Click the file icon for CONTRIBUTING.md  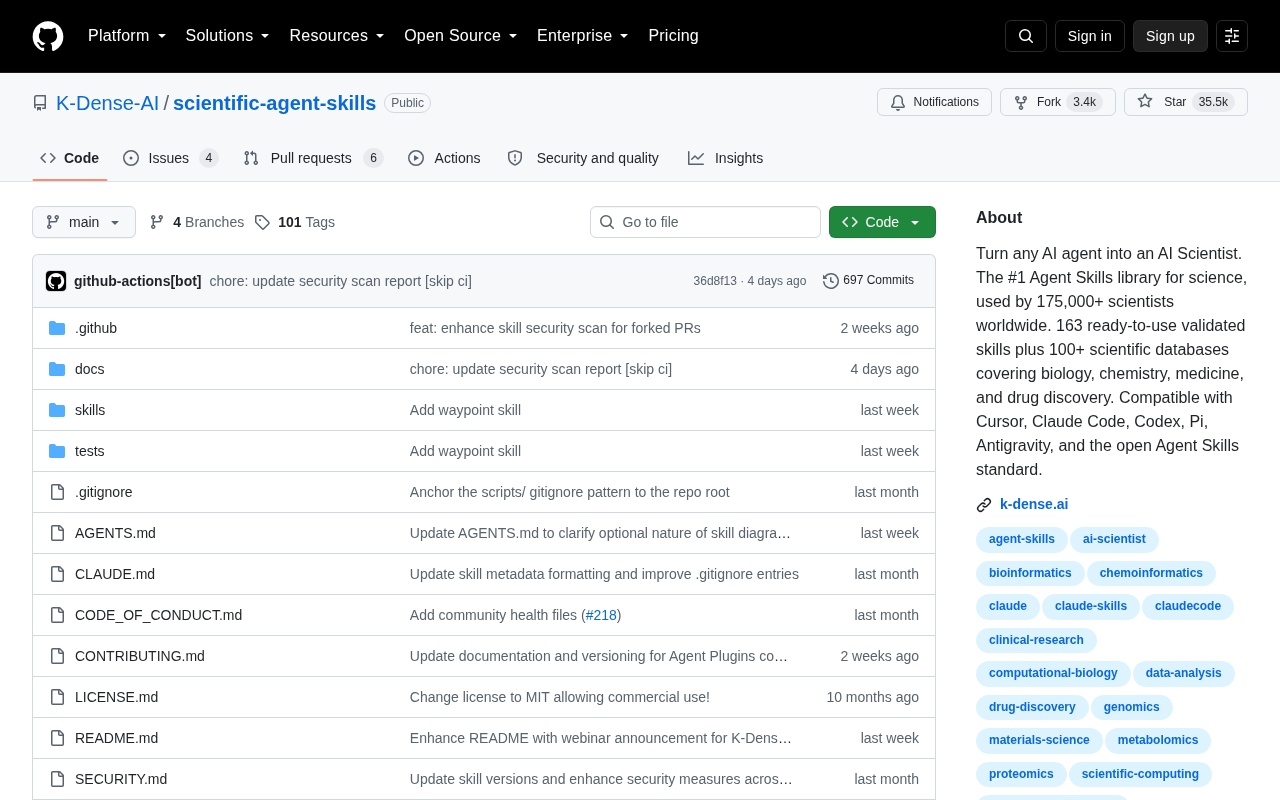(57, 656)
